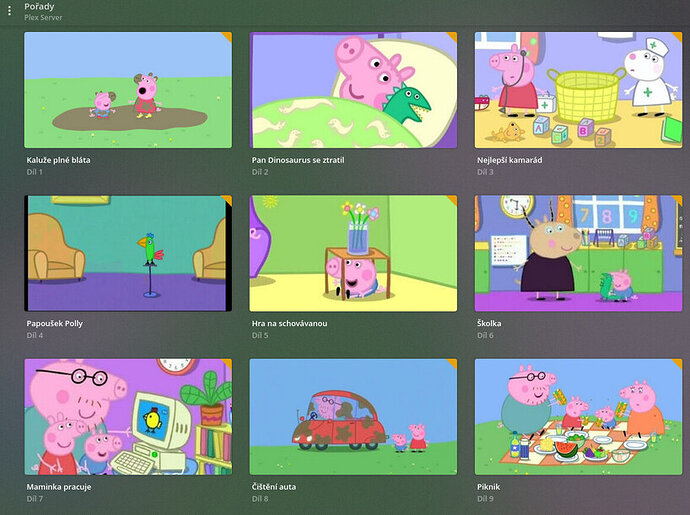Click the Hra na schovávanou title
This screenshot has height=515, width=690.
click(x=290, y=324)
